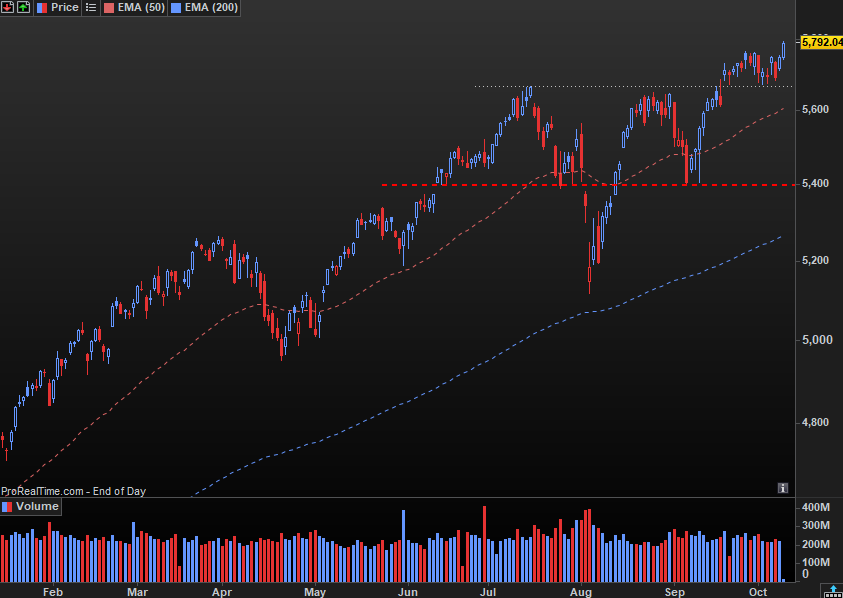Viewport: 843px width, 598px height.
Task: Click the Volume indicator color icon
Action: pyautogui.click(x=7, y=507)
